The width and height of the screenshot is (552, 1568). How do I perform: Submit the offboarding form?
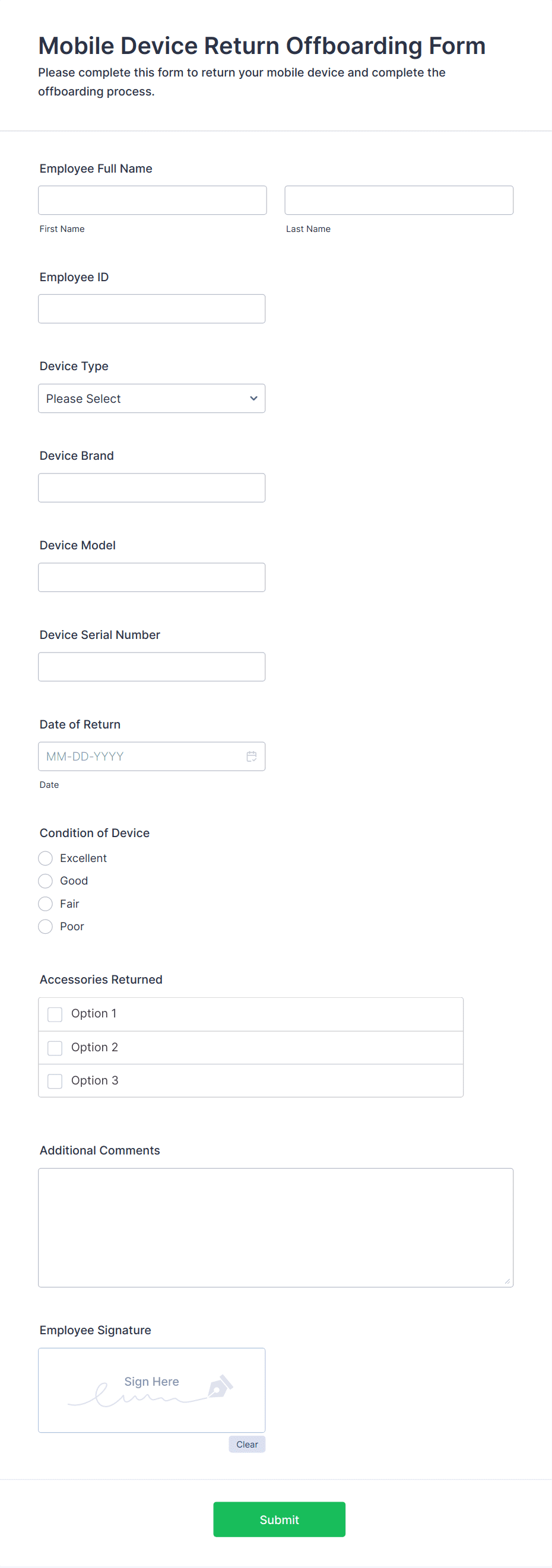click(279, 1519)
